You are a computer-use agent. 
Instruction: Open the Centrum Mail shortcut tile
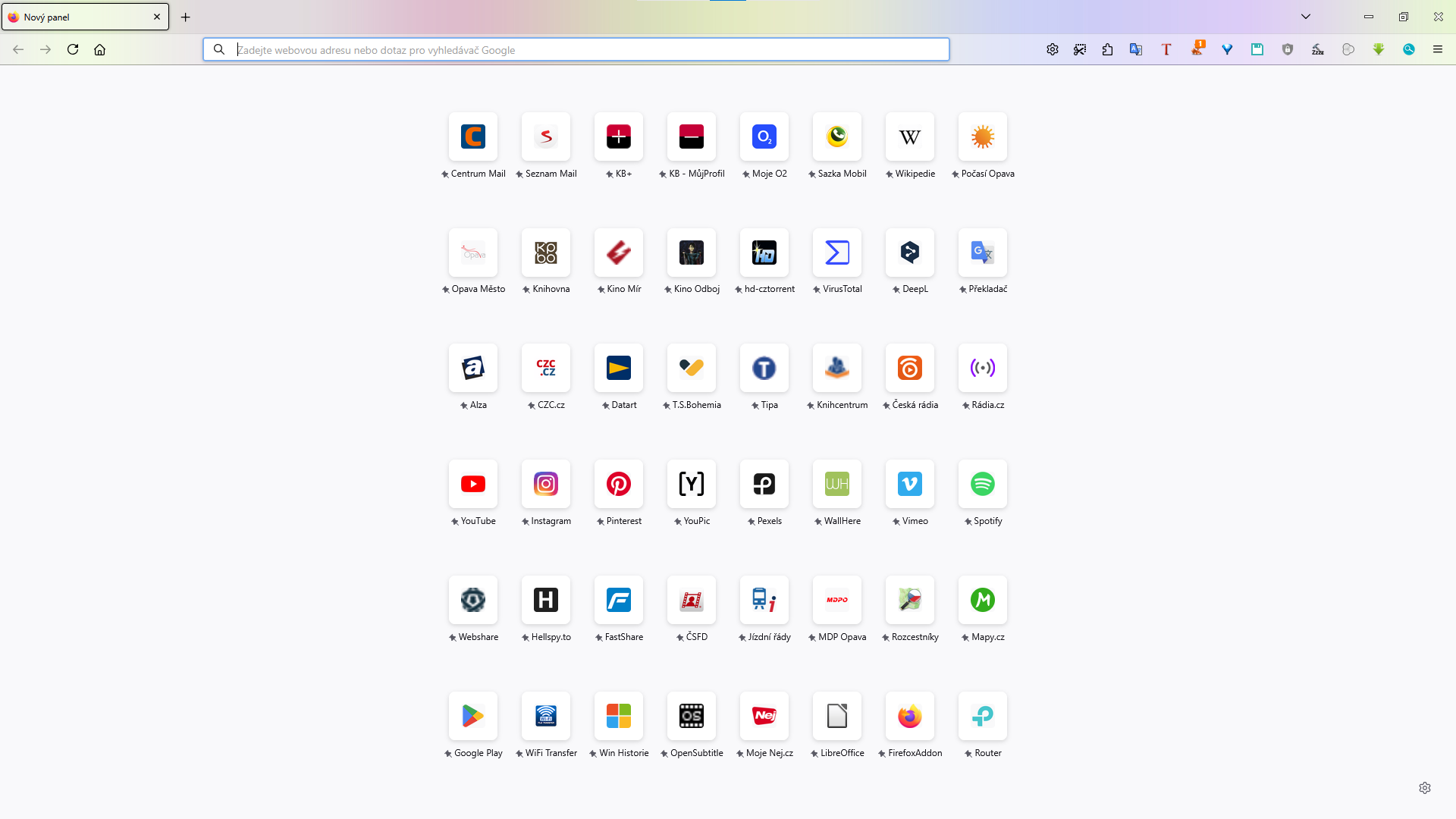pyautogui.click(x=473, y=137)
